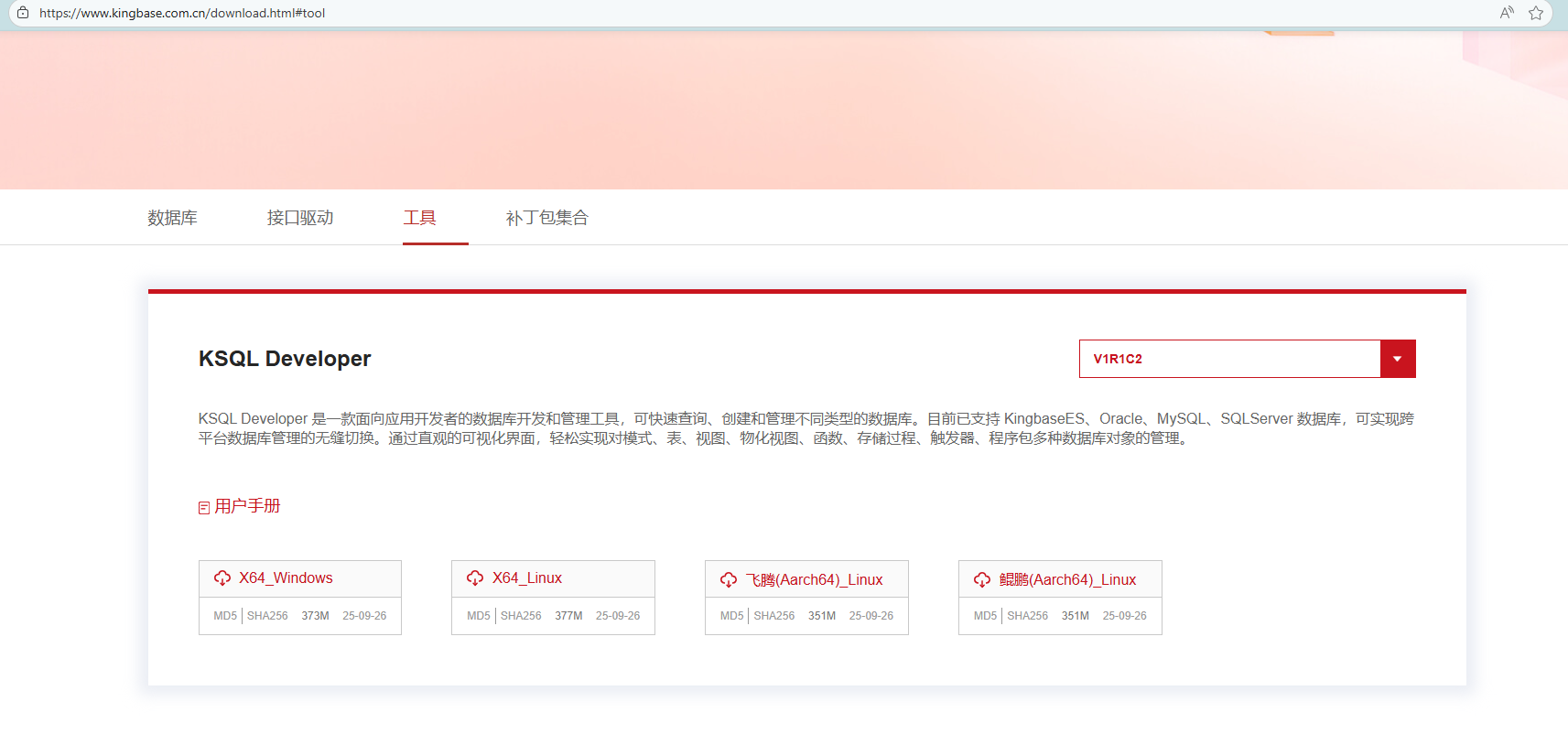Click the 飞腾(Aarch64)_Linux download cloud icon
Image resolution: width=1568 pixels, height=734 pixels.
tap(729, 580)
